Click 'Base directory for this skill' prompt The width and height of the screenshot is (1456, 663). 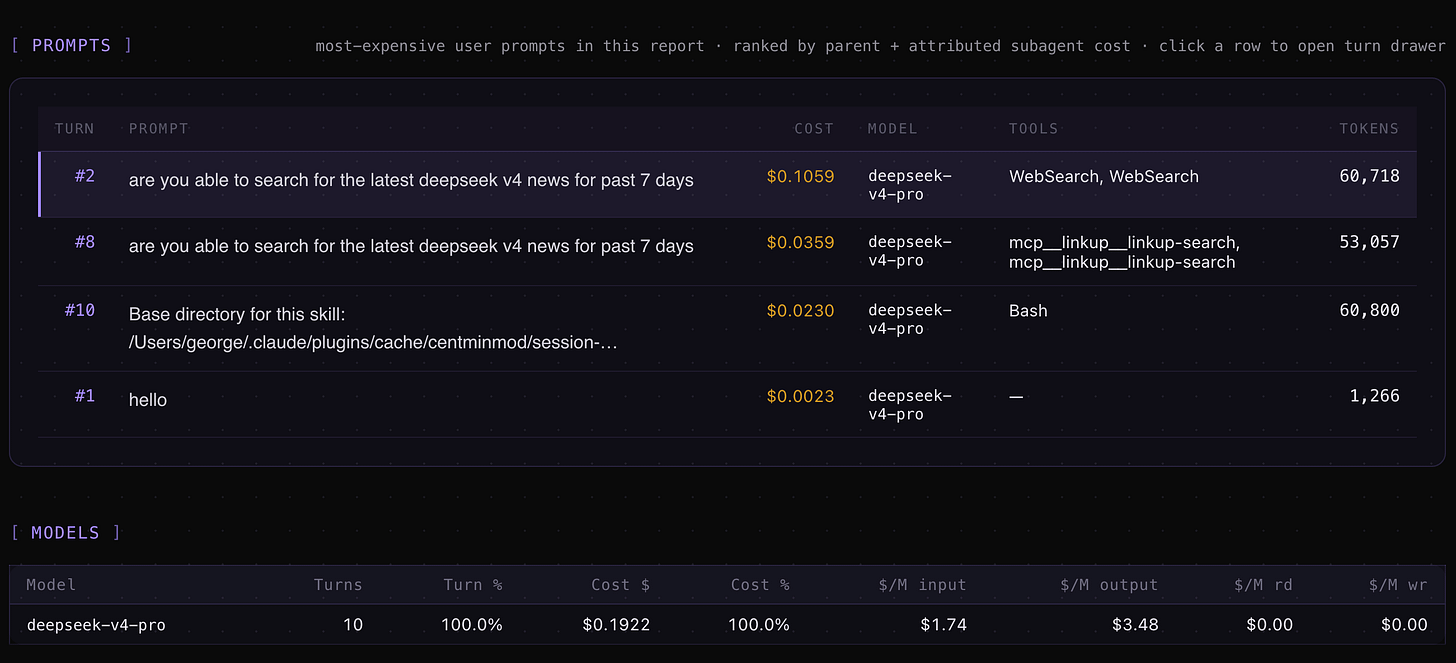[x=373, y=328]
